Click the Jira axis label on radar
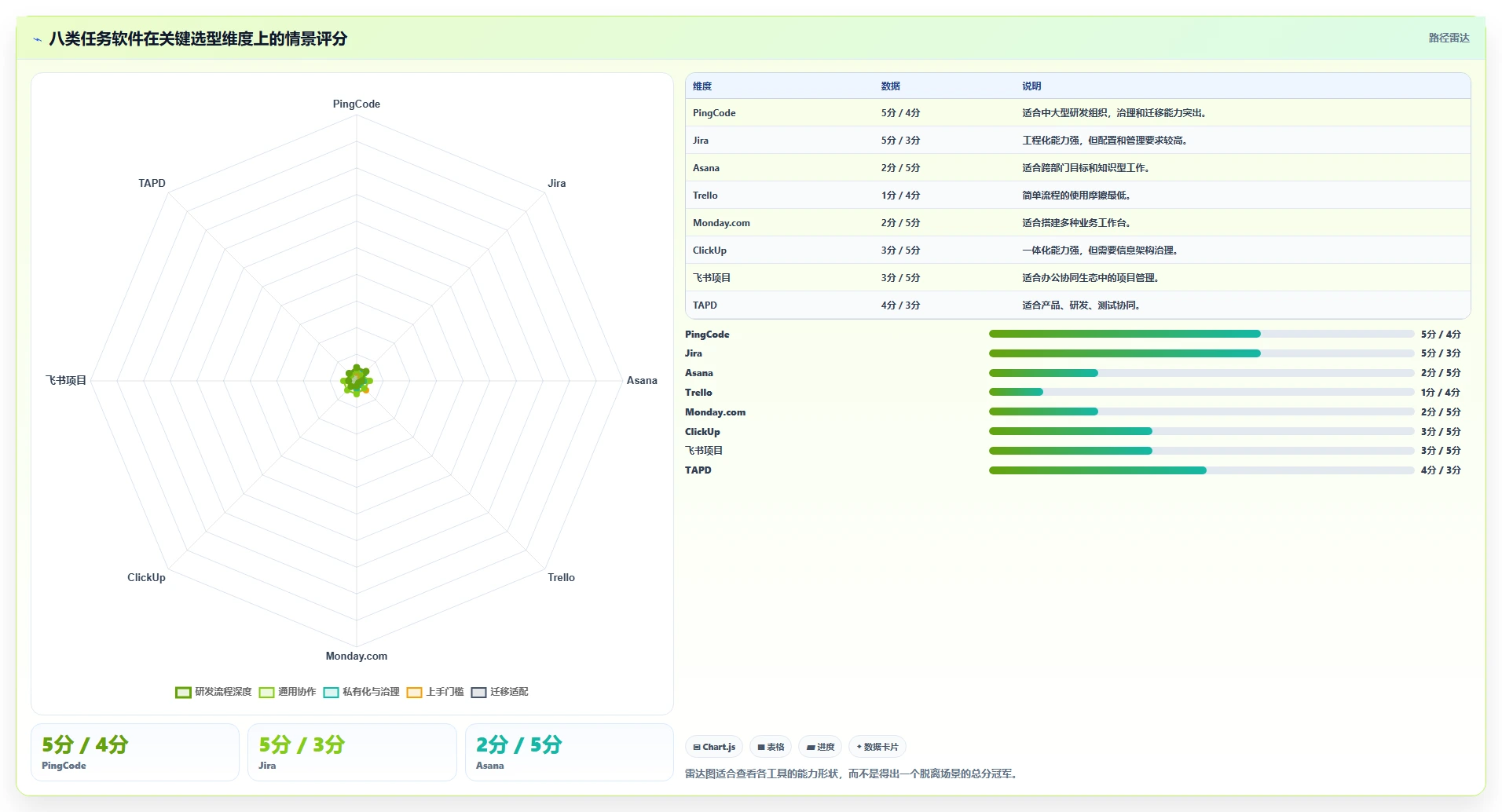Screen dimensions: 1502x812 tap(557, 184)
